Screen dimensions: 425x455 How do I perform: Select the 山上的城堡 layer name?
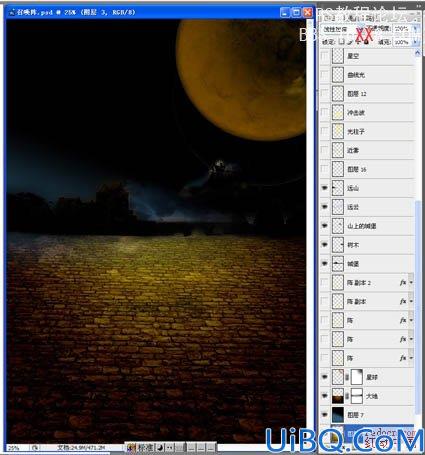point(362,226)
